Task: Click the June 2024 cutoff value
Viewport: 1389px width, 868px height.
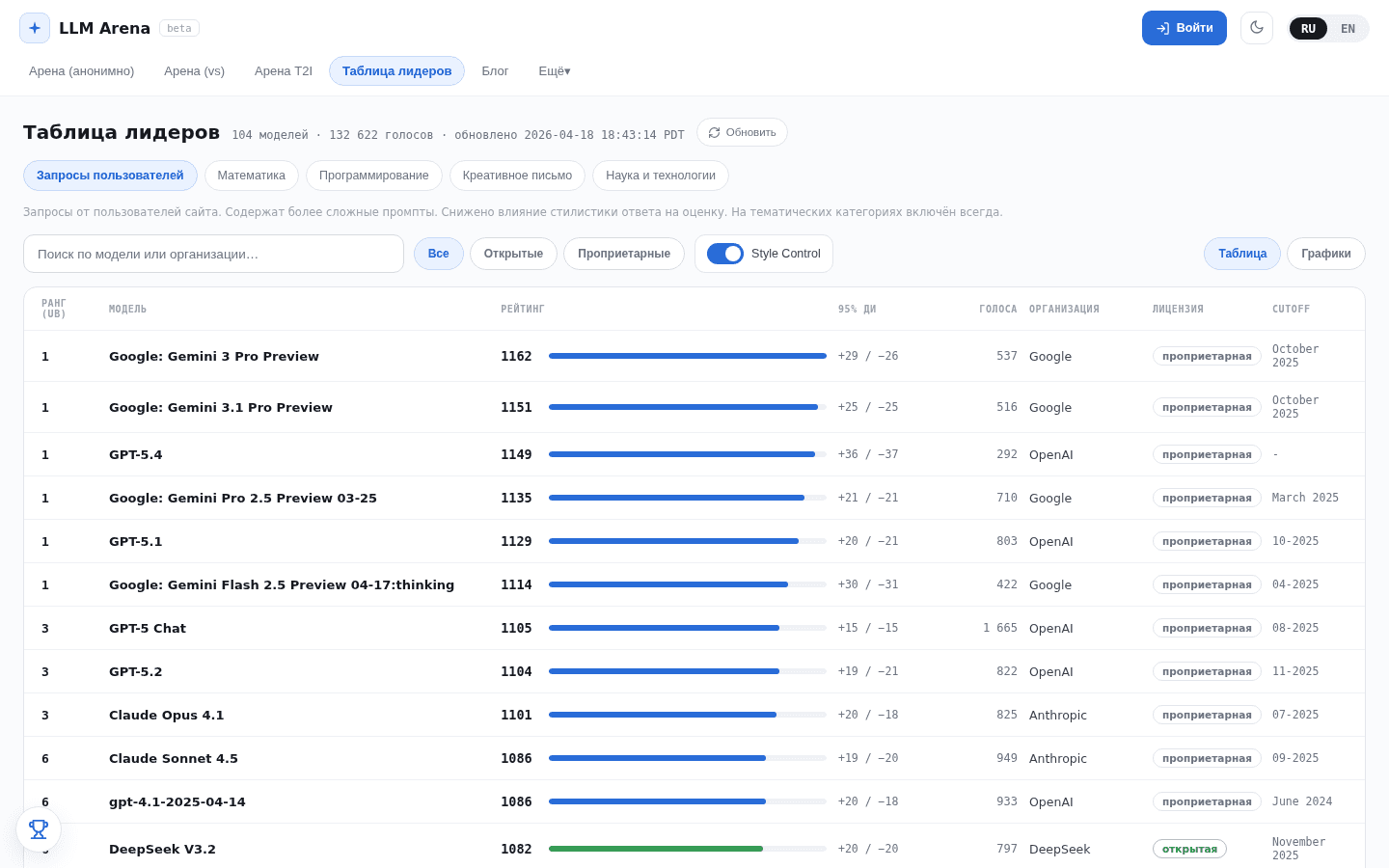Action: 1302,801
